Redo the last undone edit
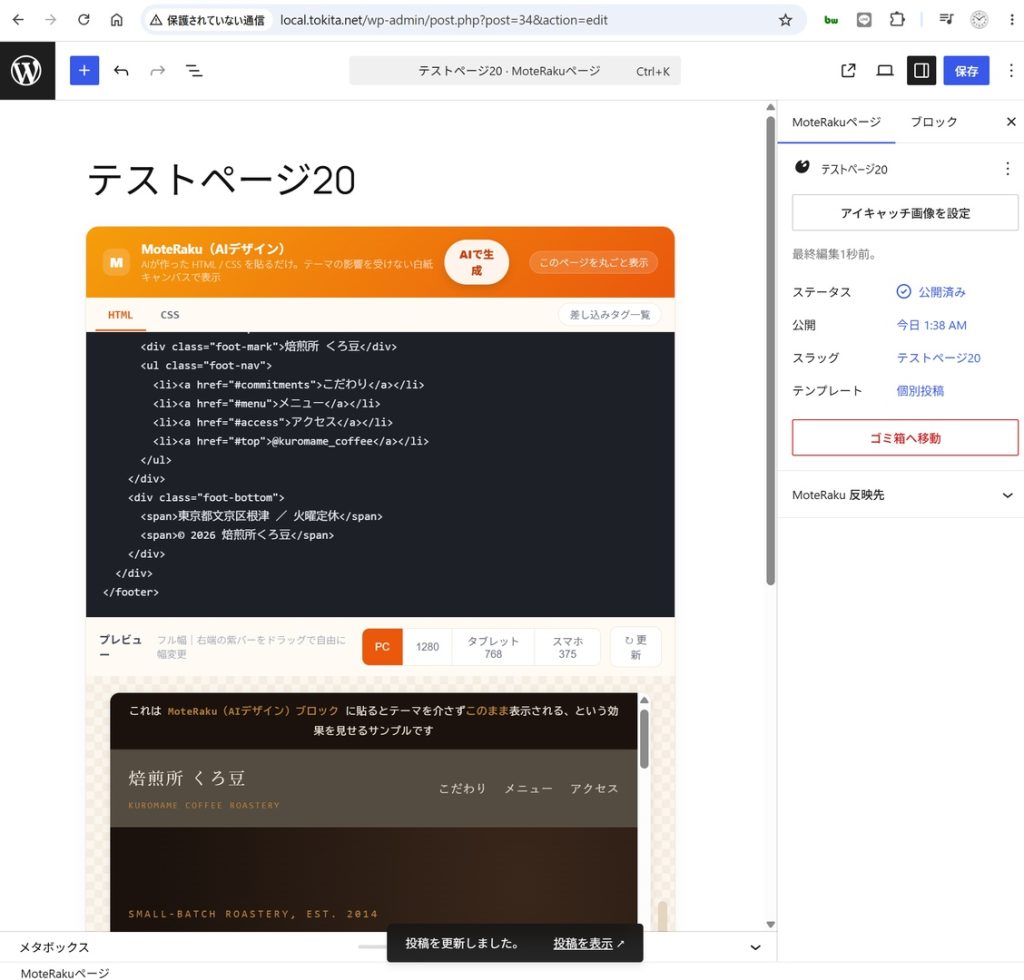This screenshot has width=1024, height=980. point(157,71)
